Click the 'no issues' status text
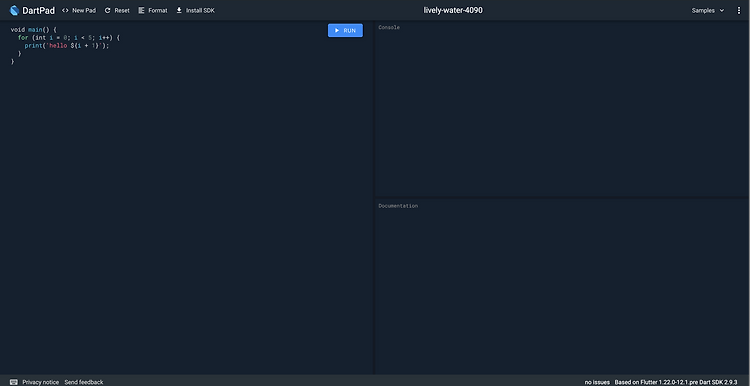750x386 pixels. [x=597, y=382]
